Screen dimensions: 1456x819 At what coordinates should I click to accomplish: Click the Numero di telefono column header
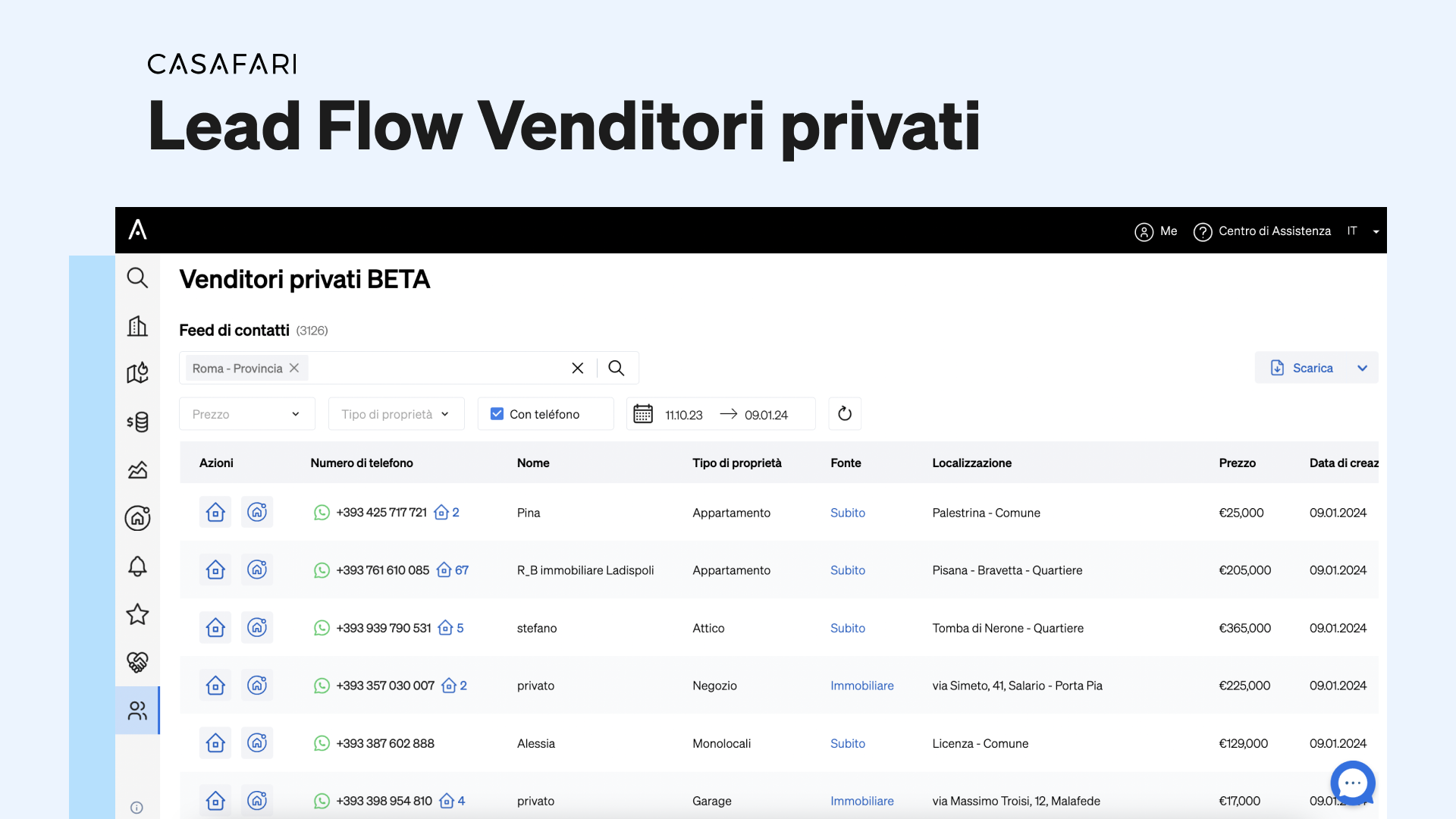pyautogui.click(x=362, y=463)
